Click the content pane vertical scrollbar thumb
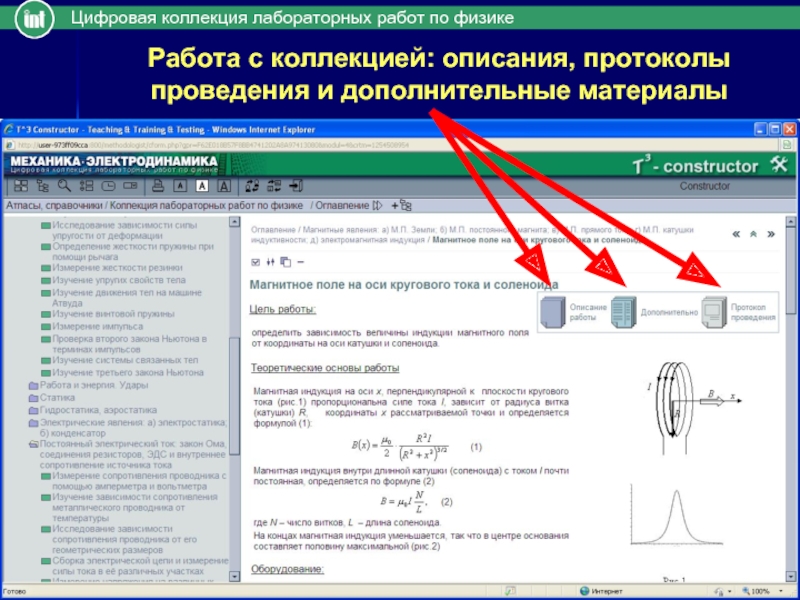This screenshot has height=600, width=800. tap(790, 270)
